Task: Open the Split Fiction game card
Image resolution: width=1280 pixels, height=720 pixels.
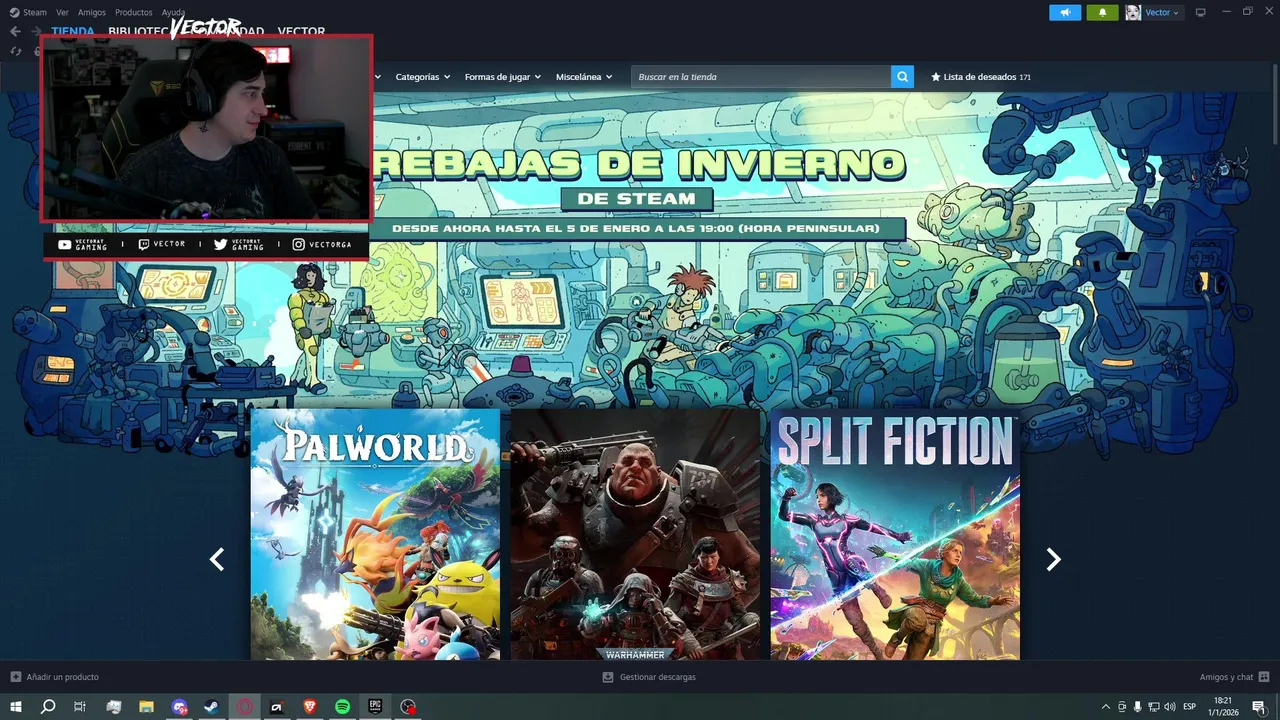Action: tap(895, 534)
